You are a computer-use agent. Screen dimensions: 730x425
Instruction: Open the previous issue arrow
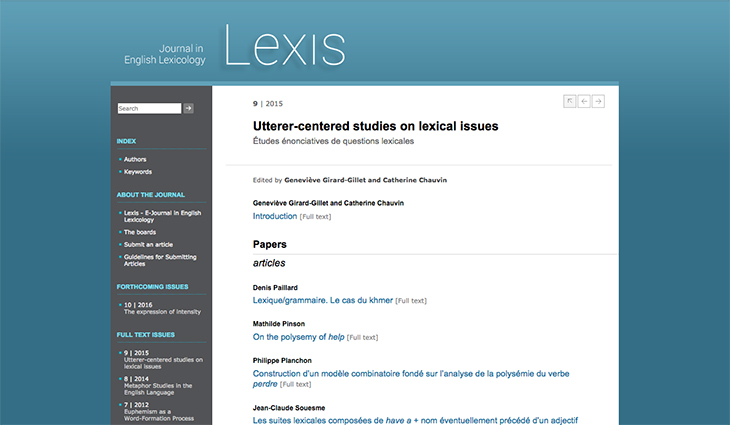click(584, 101)
